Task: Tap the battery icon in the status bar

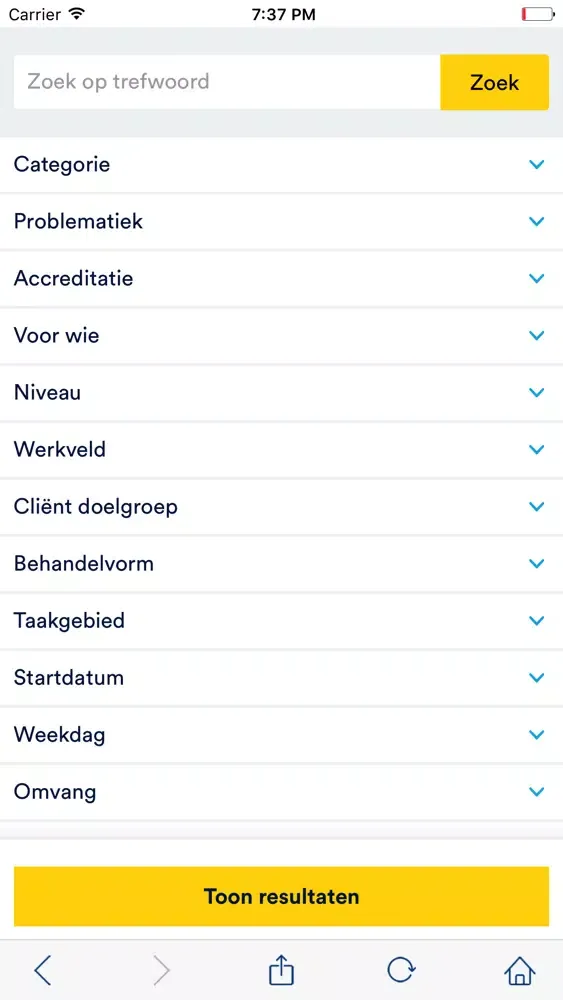Action: (537, 14)
